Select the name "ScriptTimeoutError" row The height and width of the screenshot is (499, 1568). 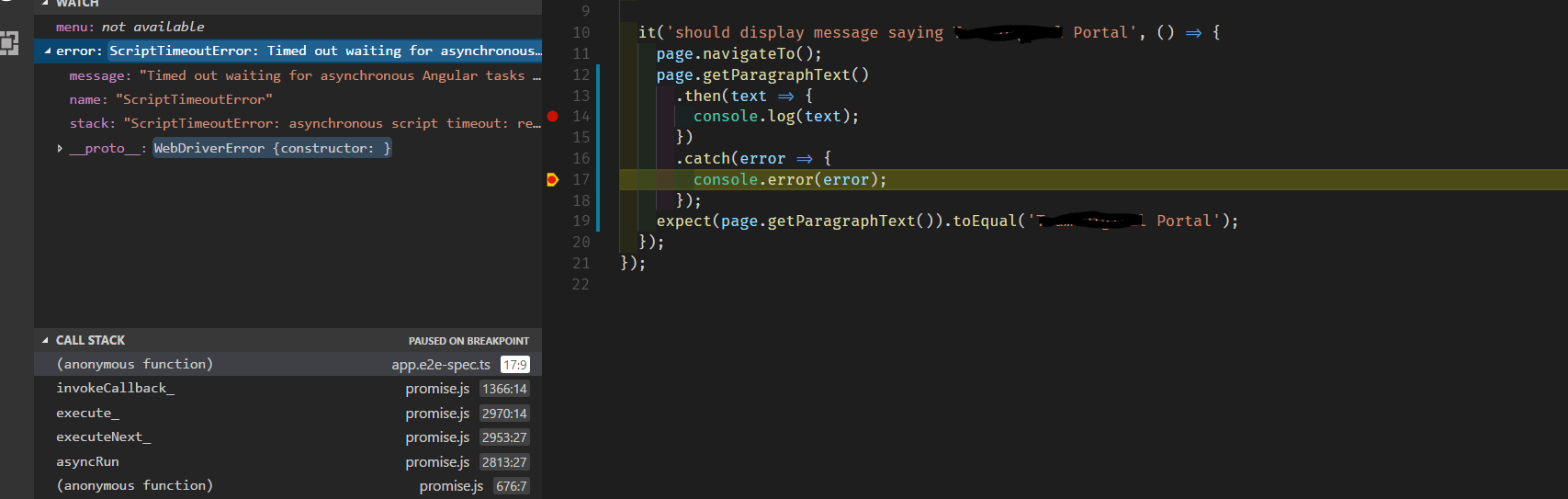(x=288, y=99)
